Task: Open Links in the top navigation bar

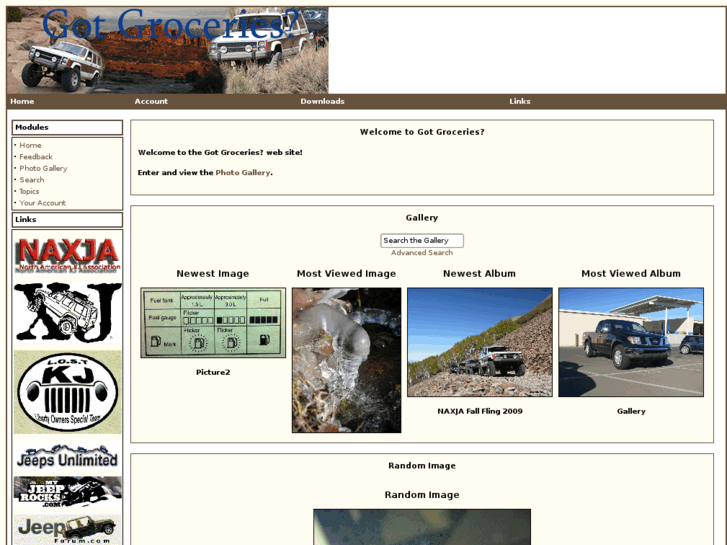Action: 520,101
